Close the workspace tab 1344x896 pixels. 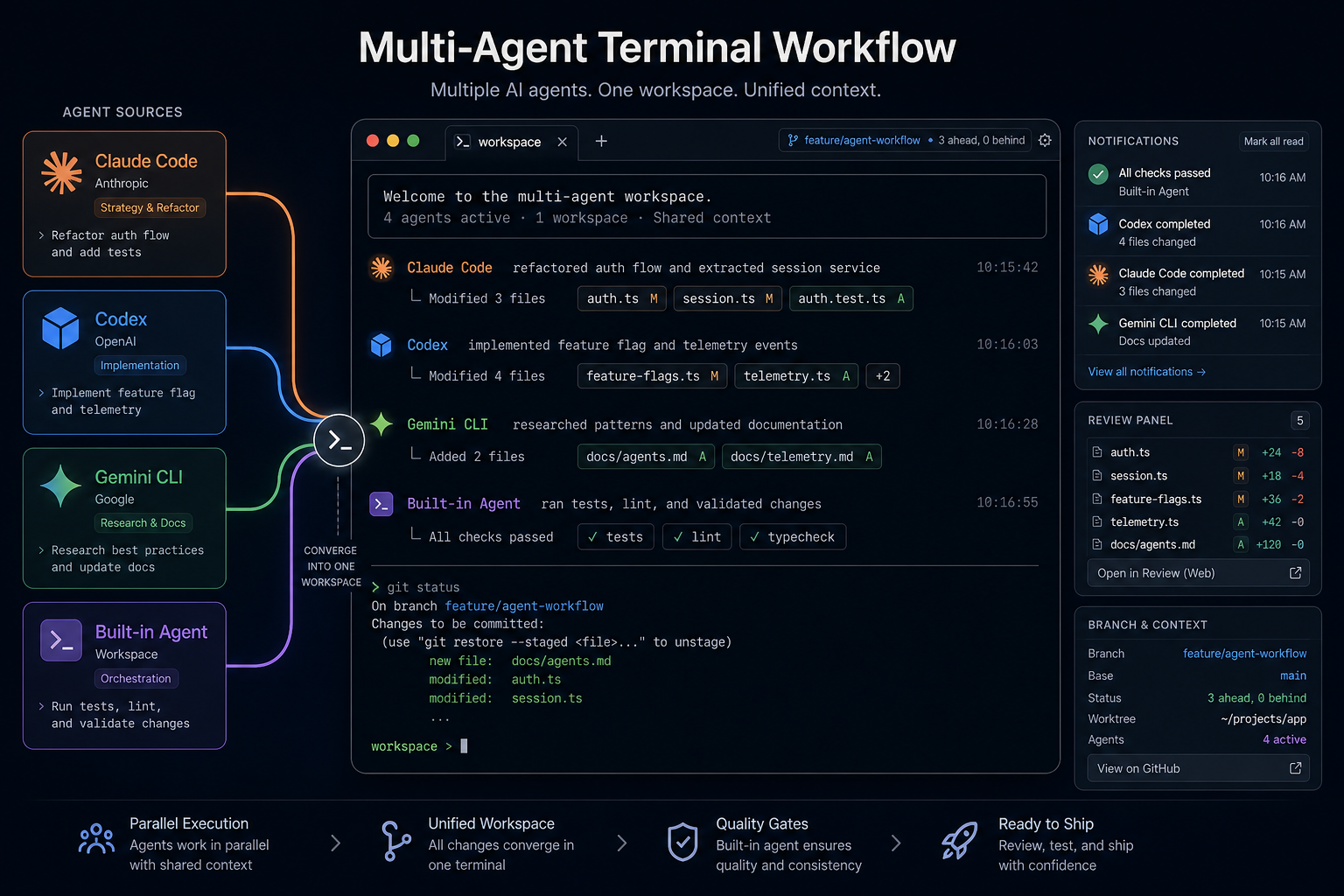coord(562,142)
